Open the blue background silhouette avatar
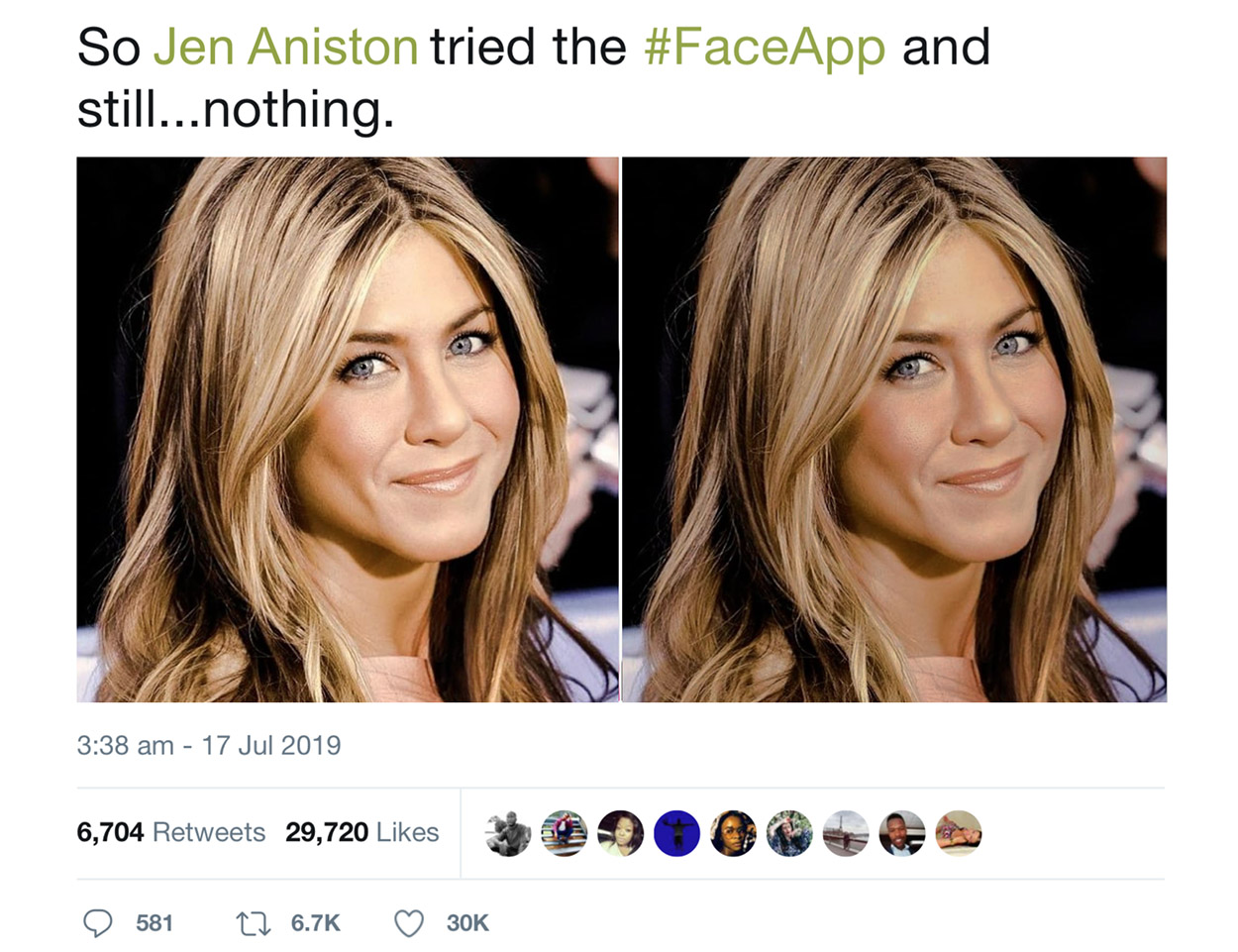This screenshot has width=1238, height=952. click(x=677, y=833)
